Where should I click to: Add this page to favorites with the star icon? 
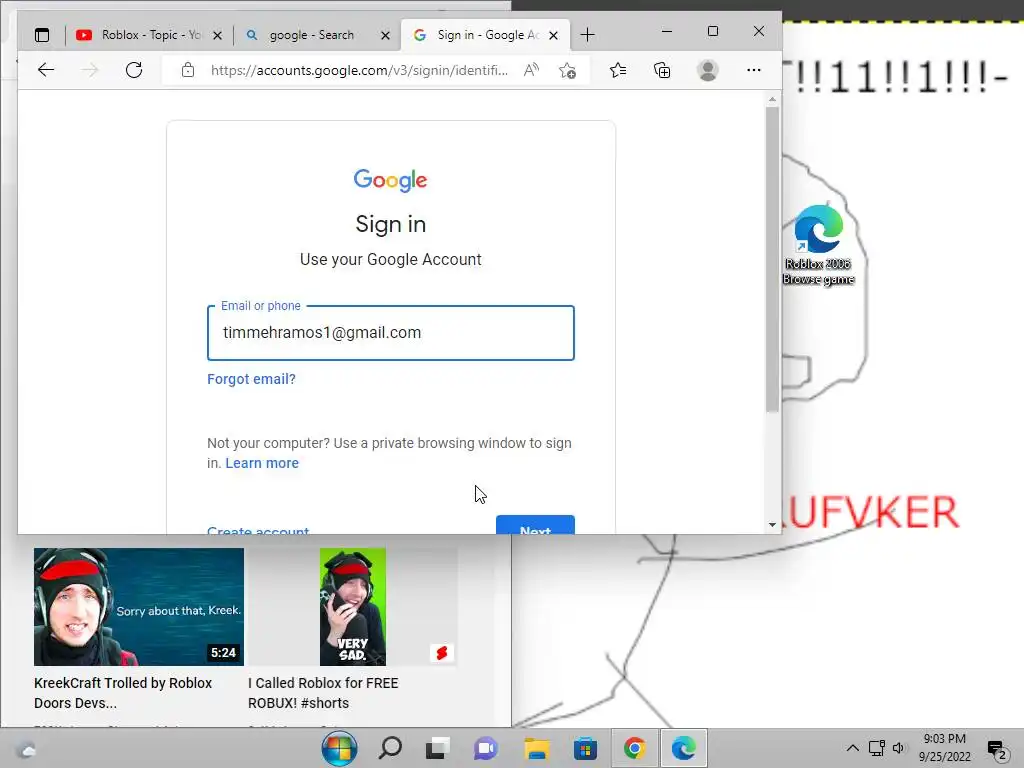568,70
